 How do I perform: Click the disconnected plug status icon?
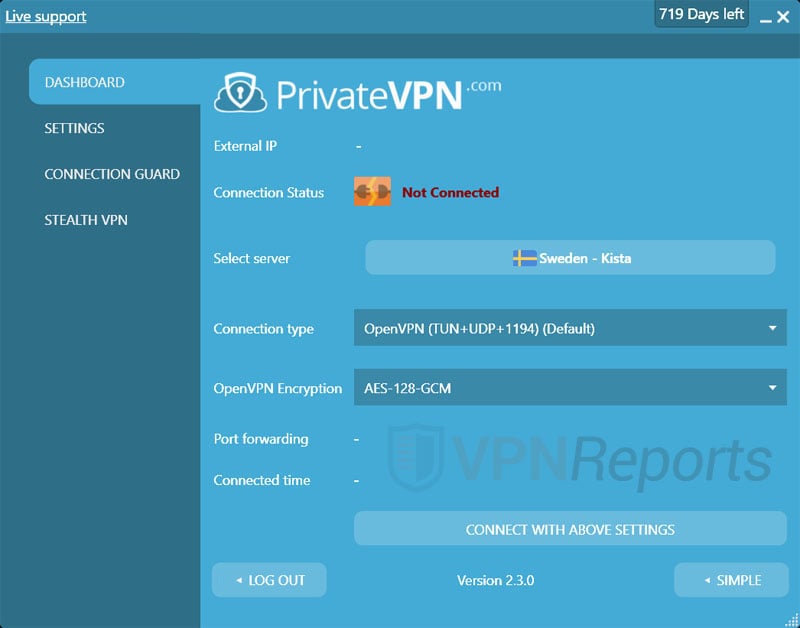tap(372, 192)
